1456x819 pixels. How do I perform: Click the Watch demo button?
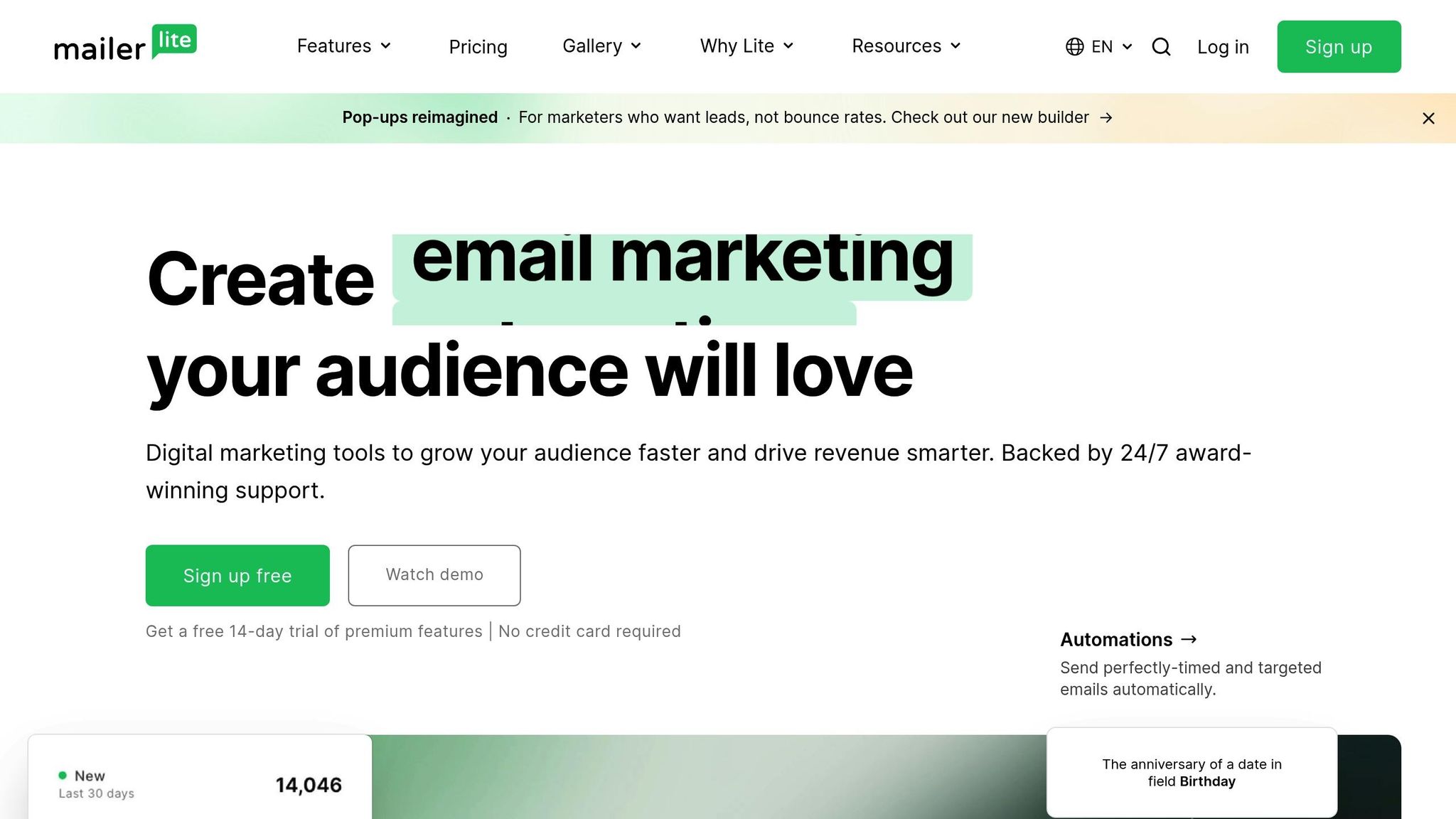tap(434, 576)
